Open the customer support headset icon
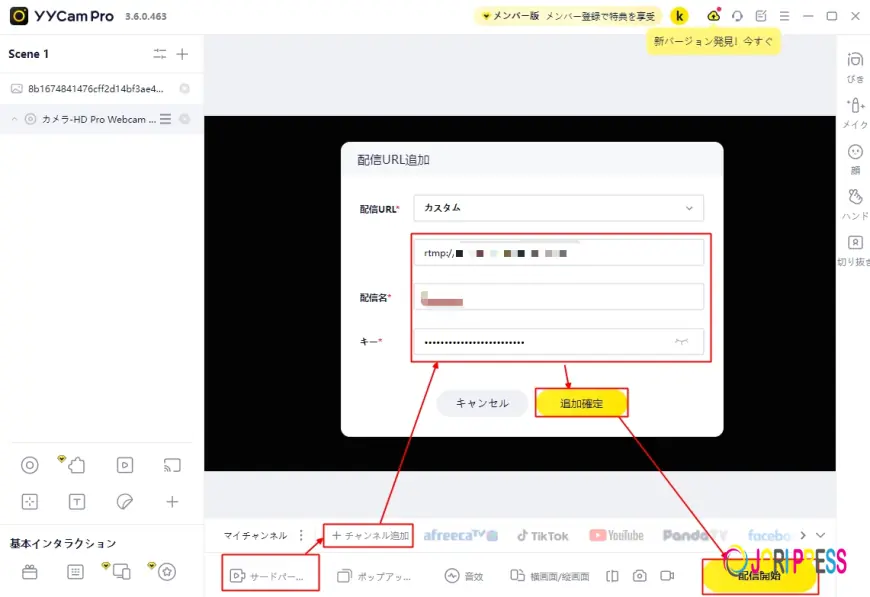 pyautogui.click(x=737, y=16)
